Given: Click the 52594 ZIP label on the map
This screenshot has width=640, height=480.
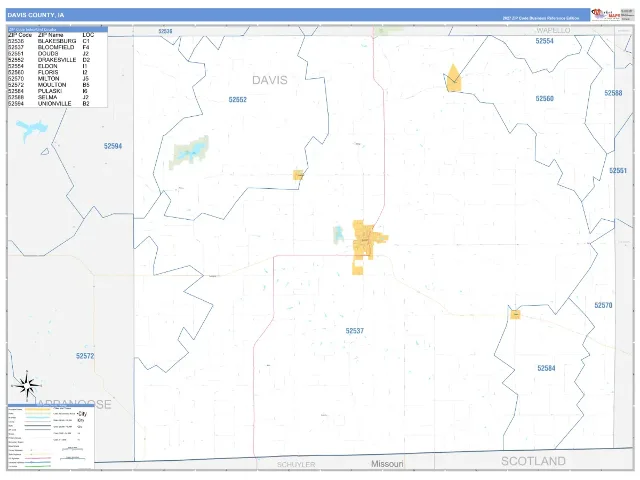Looking at the screenshot, I should tap(113, 146).
